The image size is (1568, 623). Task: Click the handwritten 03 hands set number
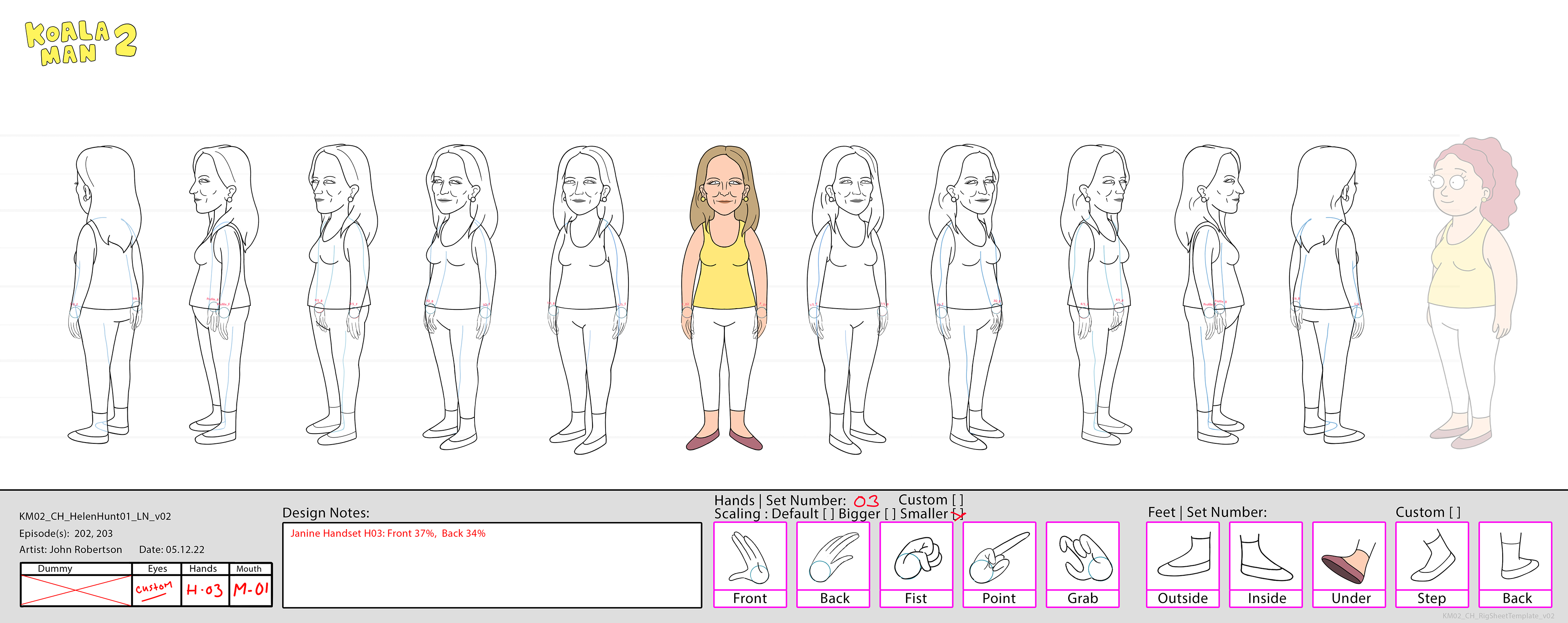coord(866,501)
